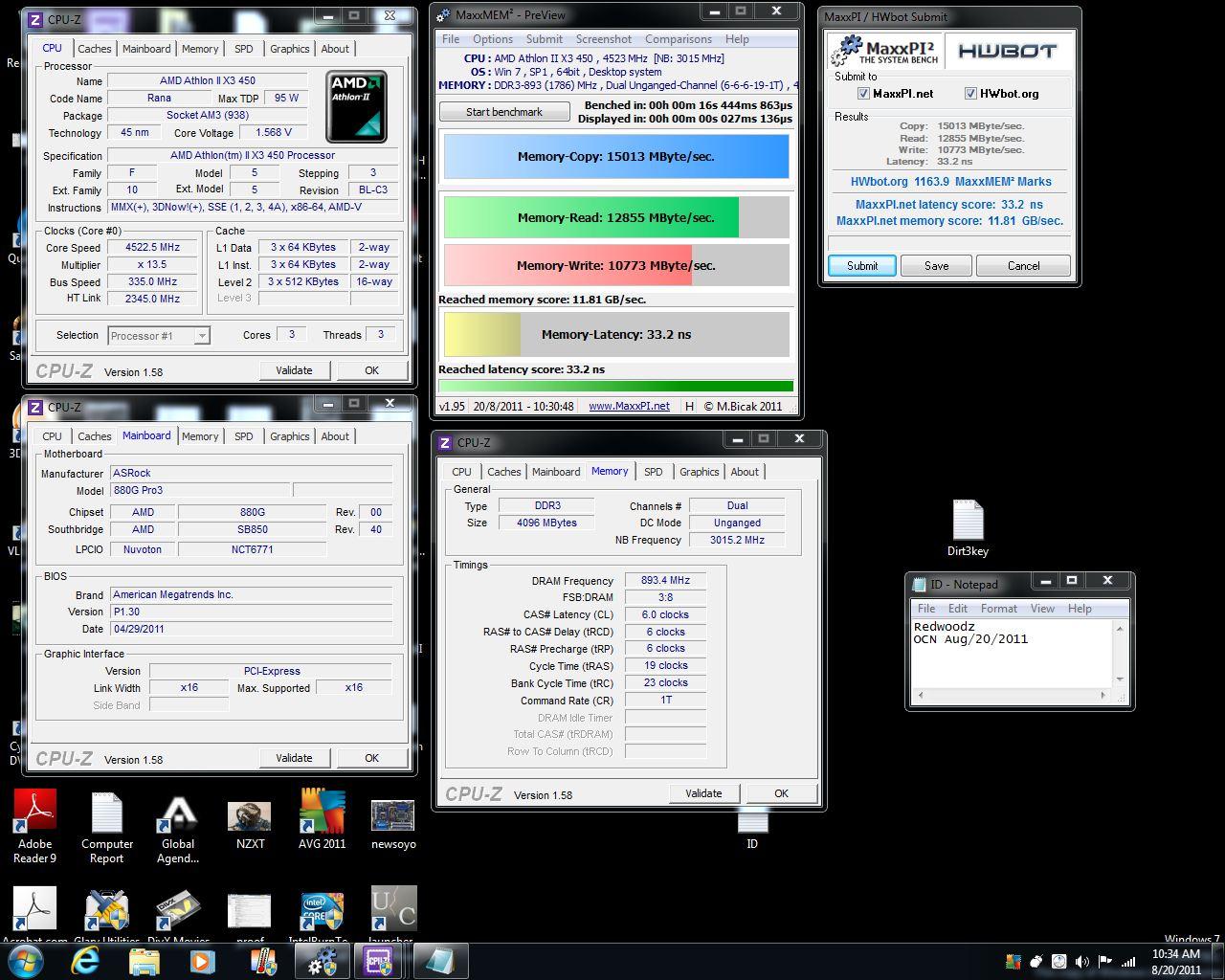Click Validate in the Mainboard CPU-Z window
Viewport: 1225px width, 980px height.
click(294, 758)
